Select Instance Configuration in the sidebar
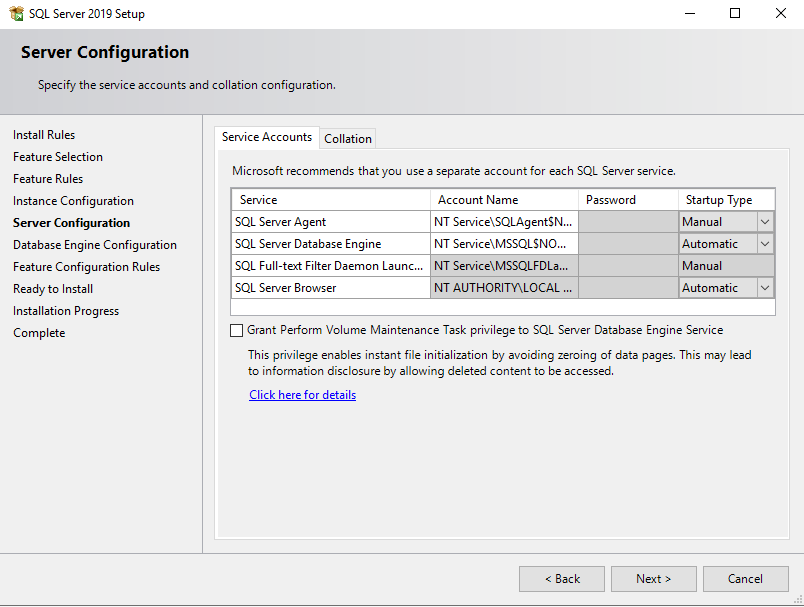This screenshot has height=607, width=804. click(x=73, y=200)
